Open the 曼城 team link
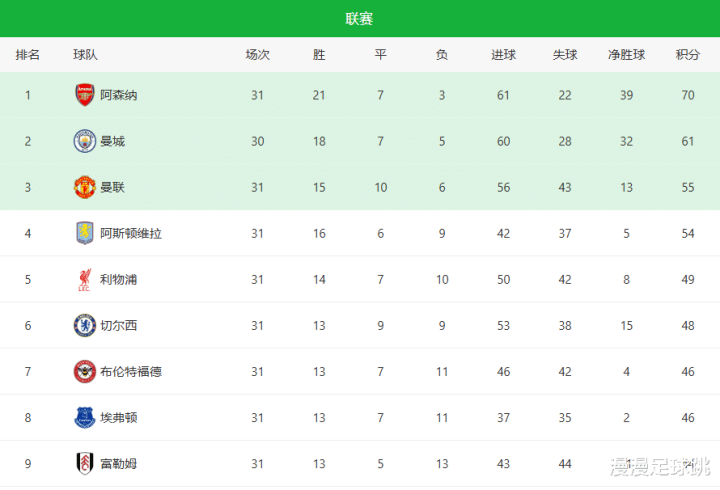720x490 pixels. click(x=113, y=141)
